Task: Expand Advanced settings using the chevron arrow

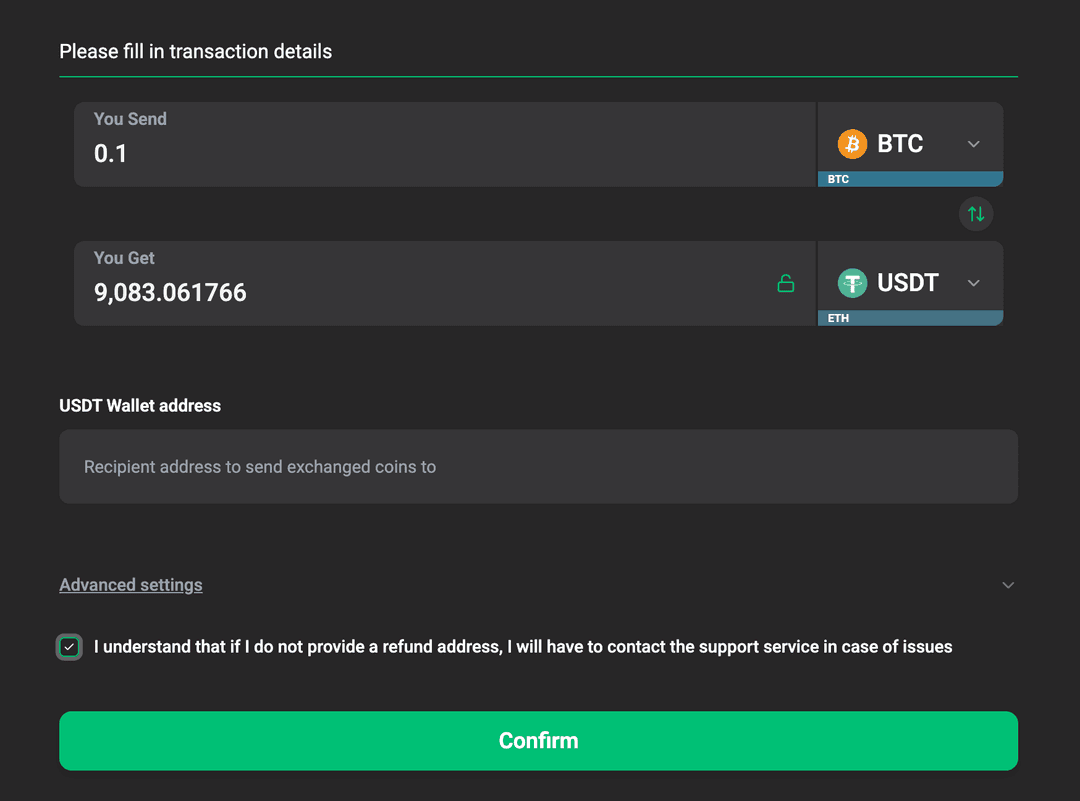Action: point(1008,585)
